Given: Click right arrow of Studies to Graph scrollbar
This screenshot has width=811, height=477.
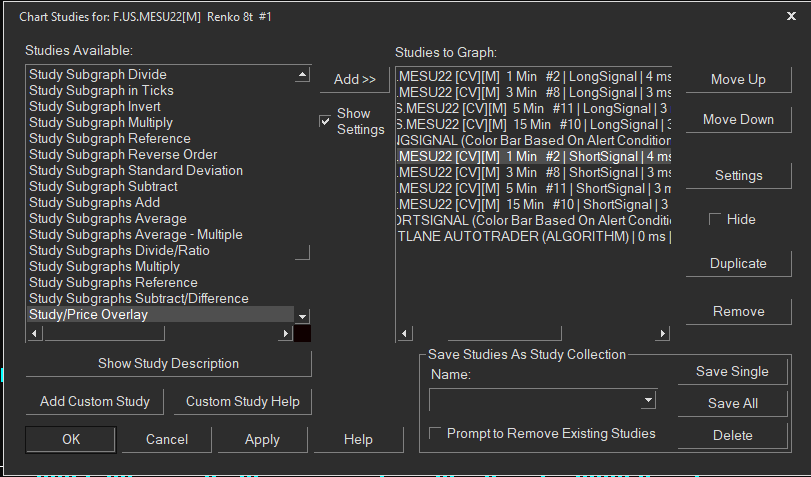Looking at the screenshot, I should coord(663,334).
